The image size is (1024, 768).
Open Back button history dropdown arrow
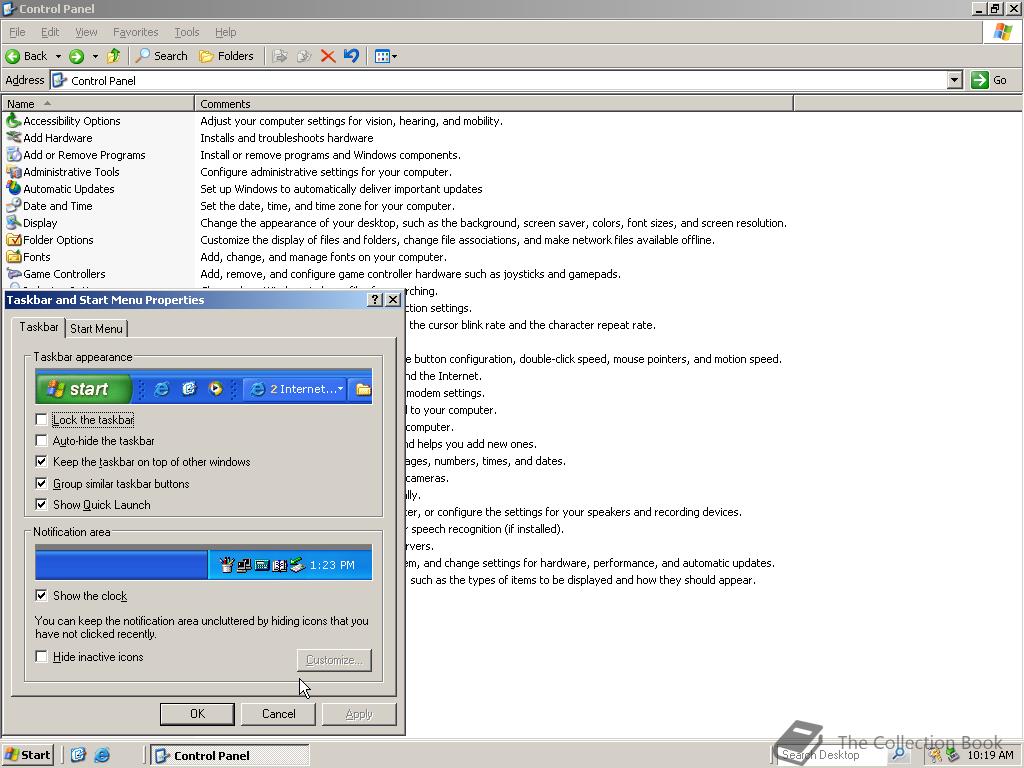click(58, 56)
